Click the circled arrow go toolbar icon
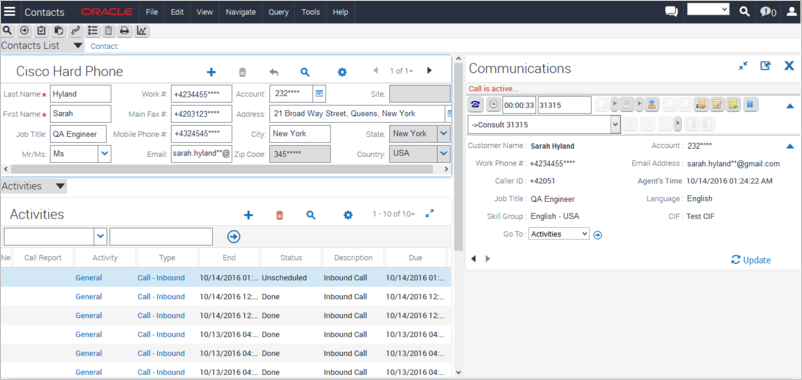This screenshot has width=802, height=380. [x=24, y=31]
